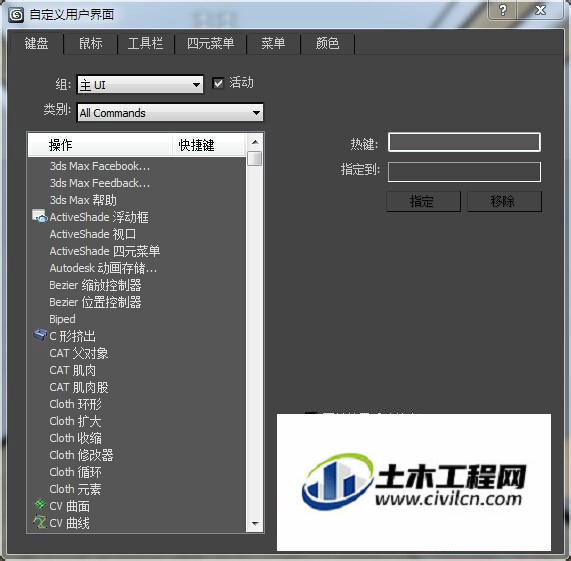Screen dimensions: 571x561
Task: Click the 热键 input field
Action: [464, 142]
